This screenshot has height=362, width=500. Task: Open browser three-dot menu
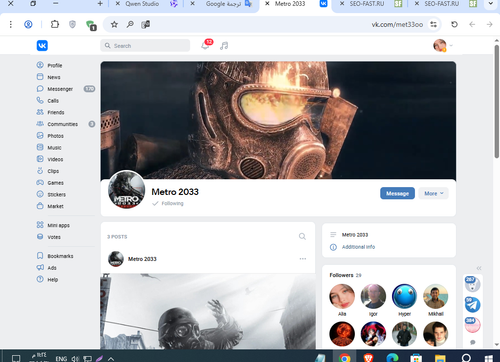point(11,24)
